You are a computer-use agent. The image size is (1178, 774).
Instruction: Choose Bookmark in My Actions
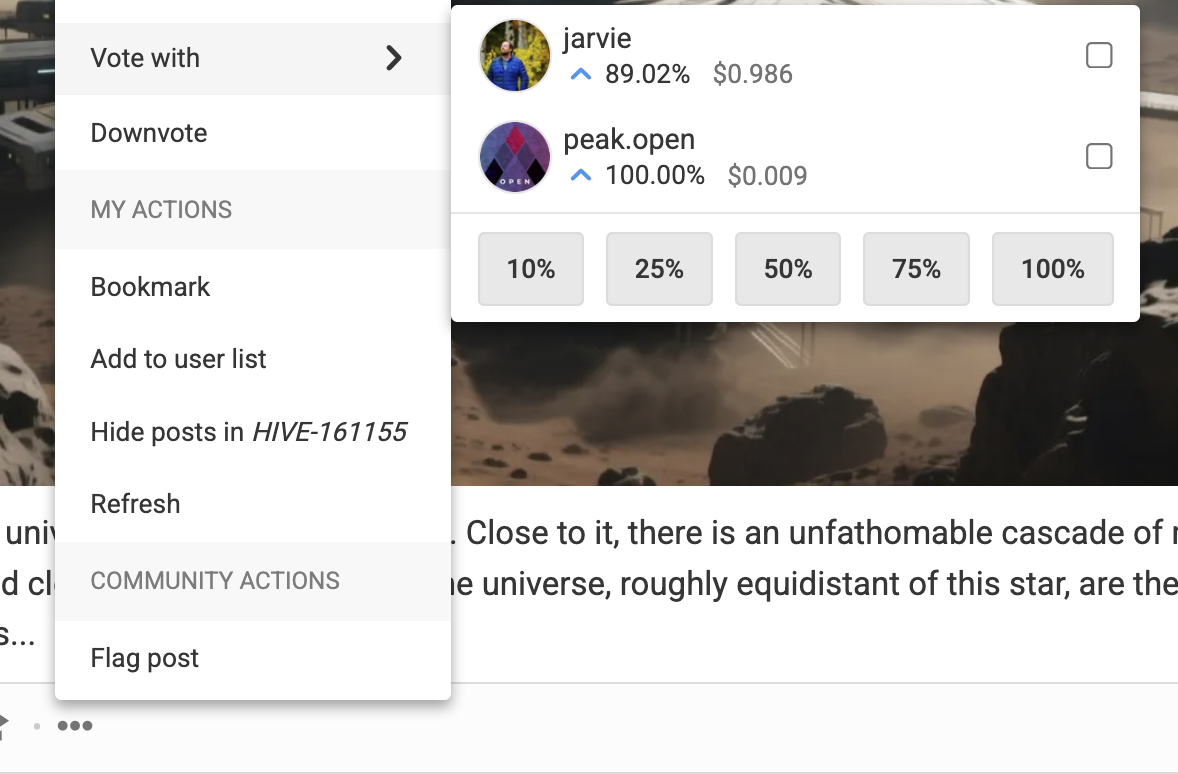pos(150,287)
